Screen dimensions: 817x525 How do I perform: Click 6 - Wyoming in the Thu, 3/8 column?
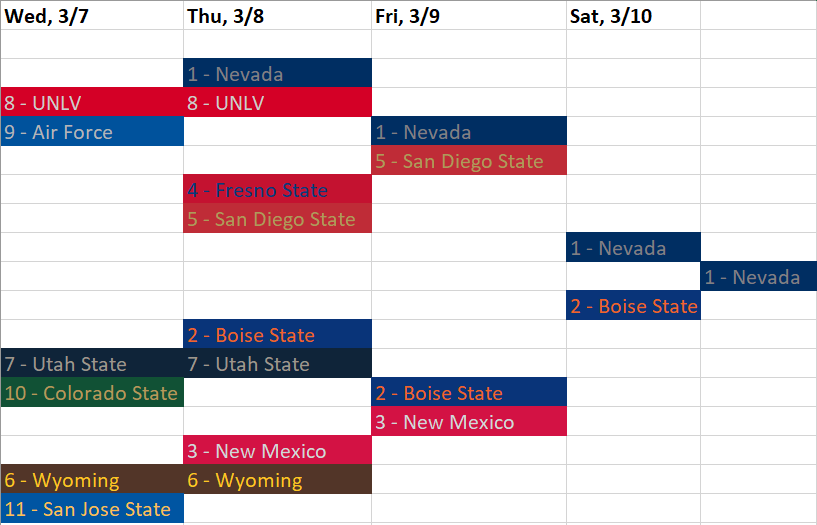click(x=277, y=480)
